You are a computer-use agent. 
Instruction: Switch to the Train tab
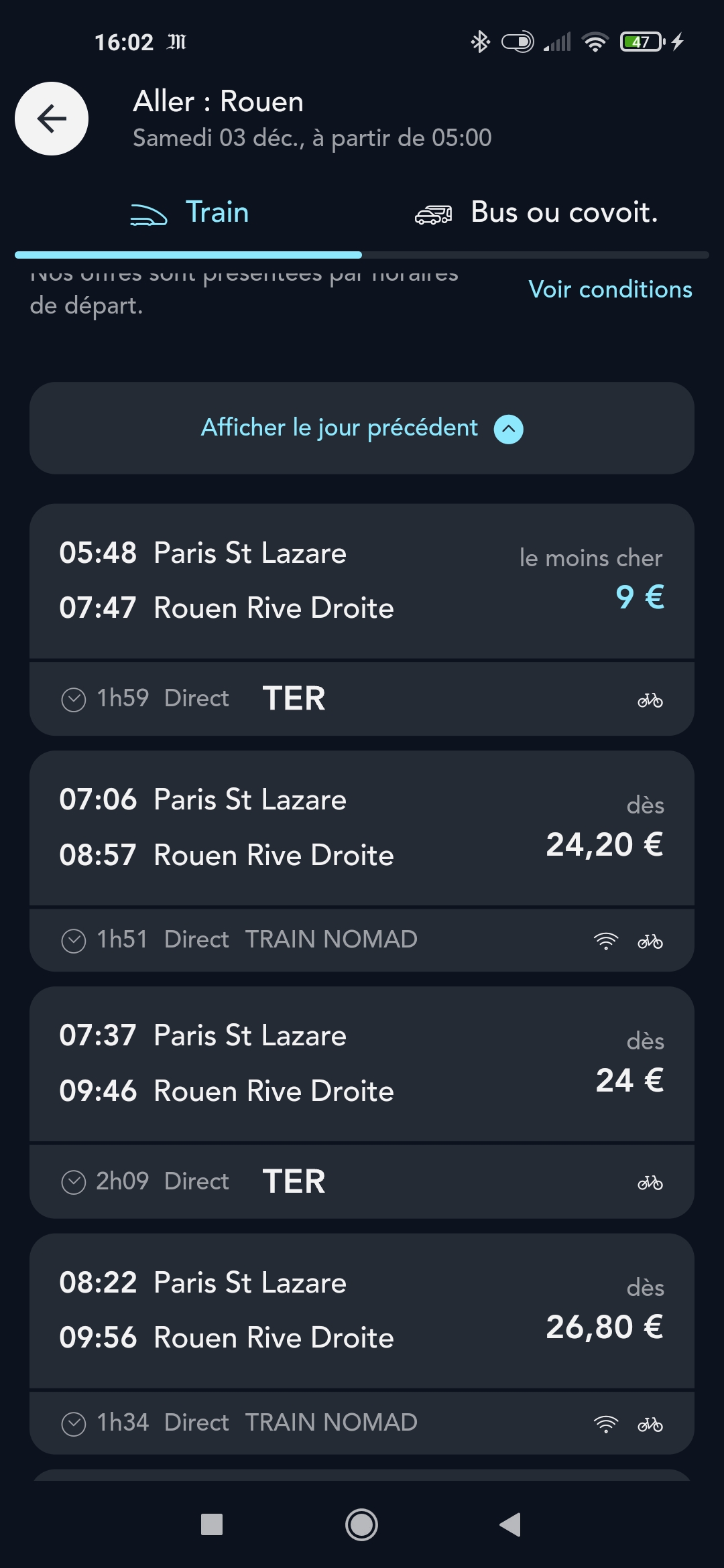[188, 213]
